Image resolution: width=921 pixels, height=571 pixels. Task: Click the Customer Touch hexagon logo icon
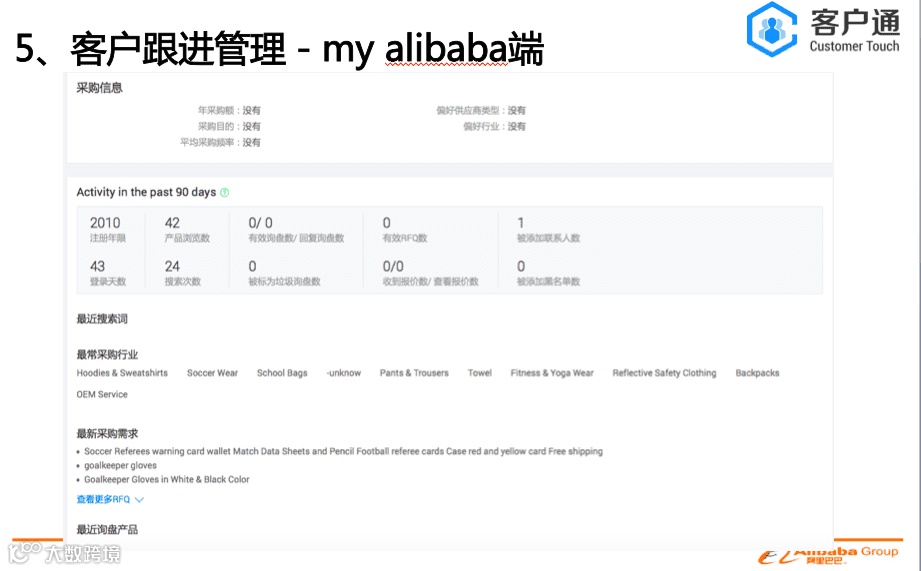tap(772, 29)
